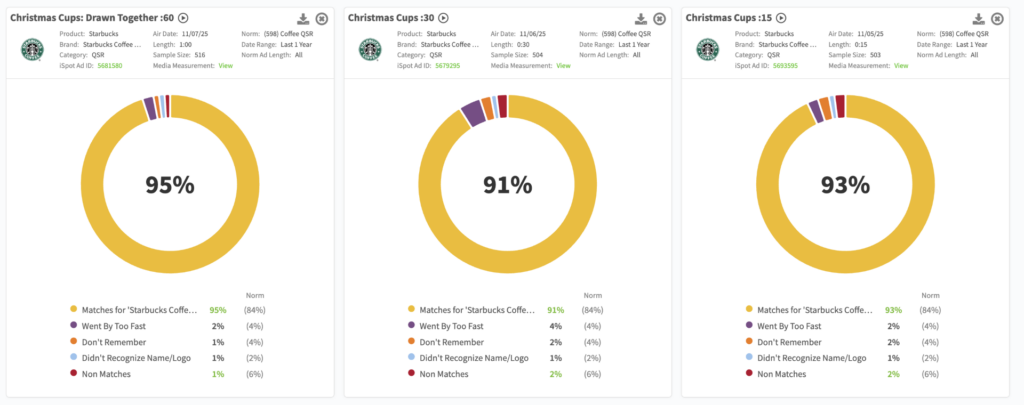Play the Christmas Cups :30 ad

[443, 18]
